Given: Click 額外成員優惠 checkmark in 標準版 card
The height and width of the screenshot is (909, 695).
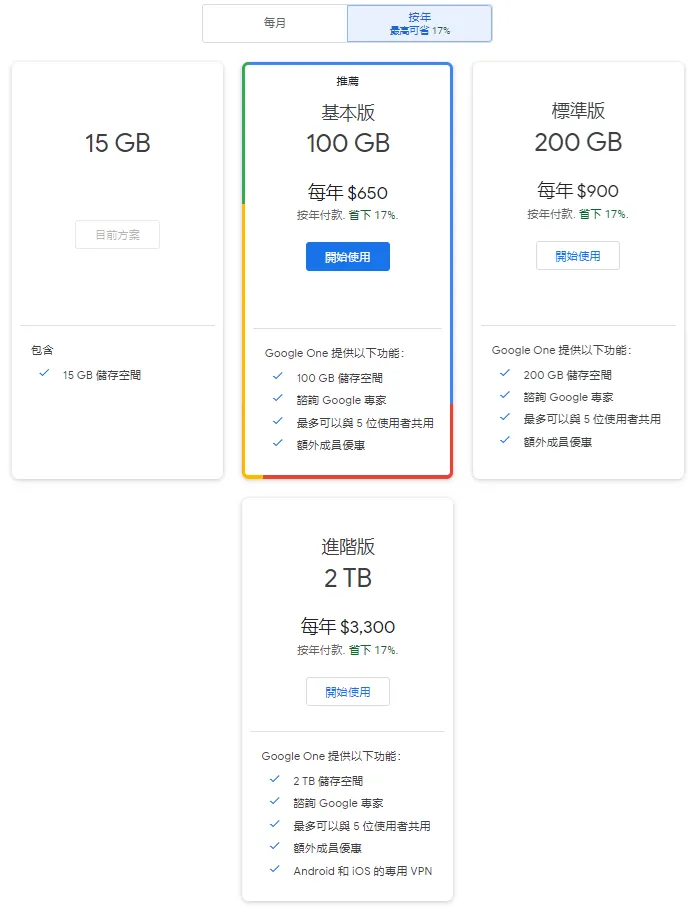Looking at the screenshot, I should 505,440.
